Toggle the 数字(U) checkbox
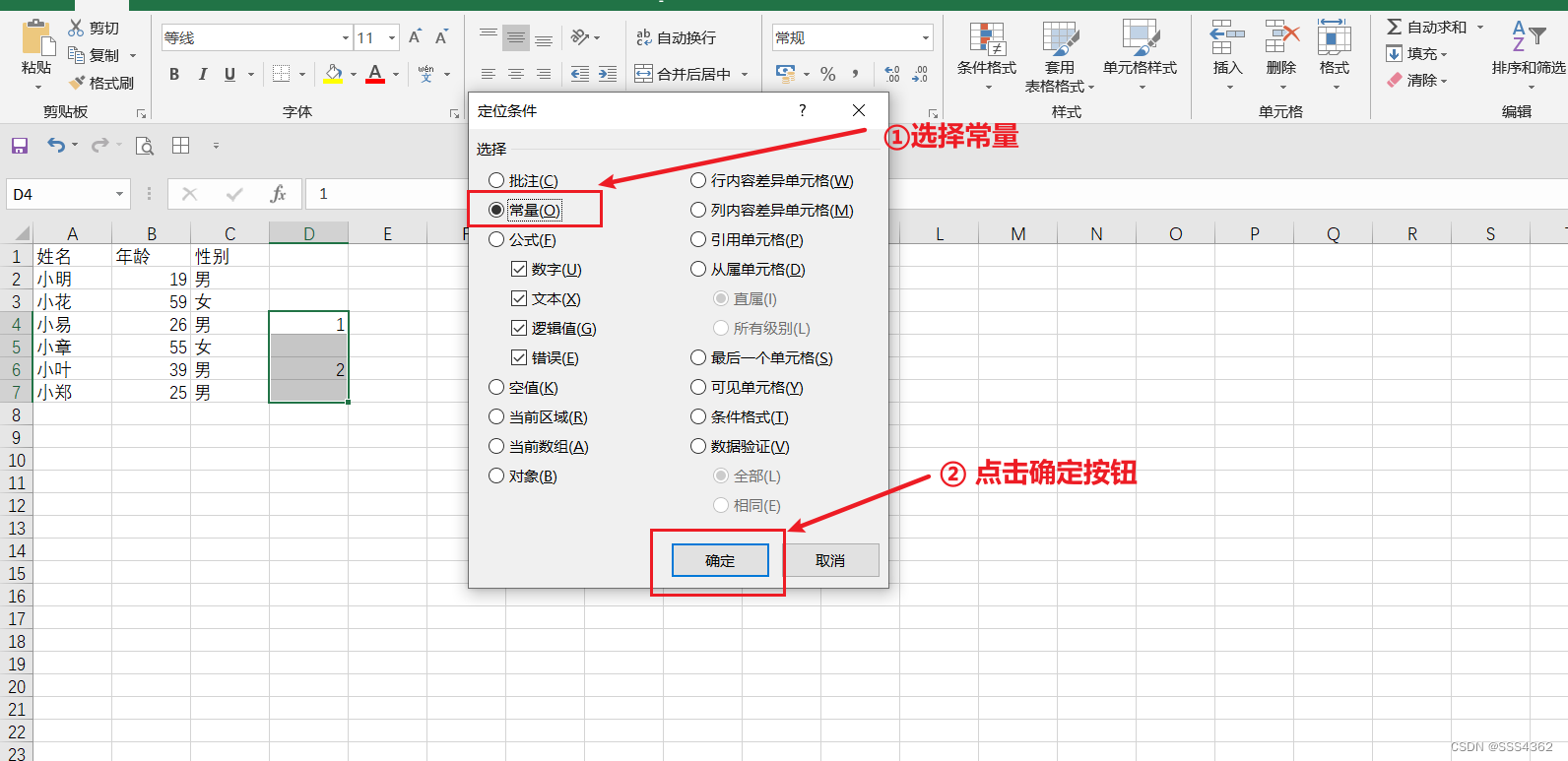 click(519, 269)
